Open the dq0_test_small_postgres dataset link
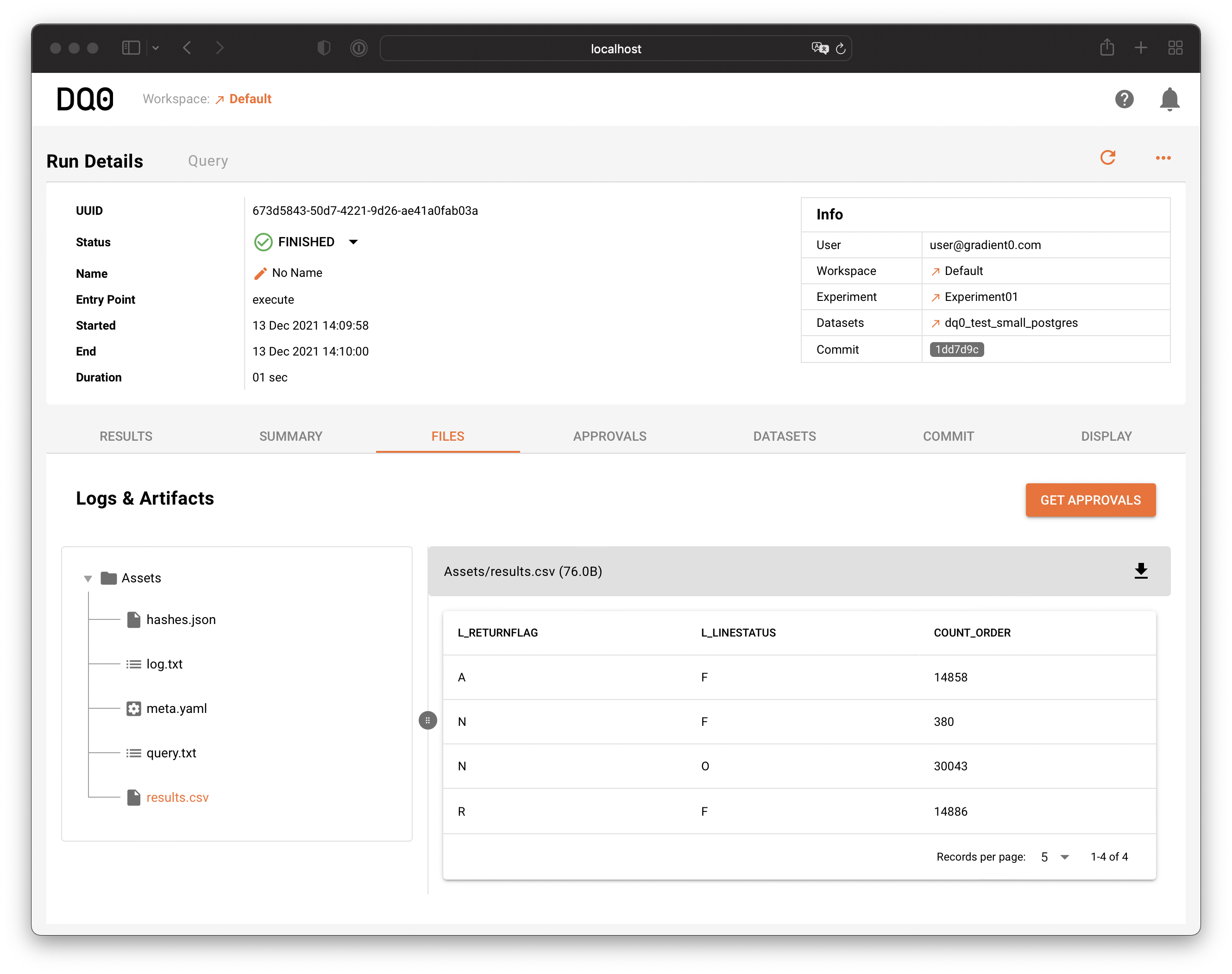The height and width of the screenshot is (974, 1232). (x=1010, y=323)
